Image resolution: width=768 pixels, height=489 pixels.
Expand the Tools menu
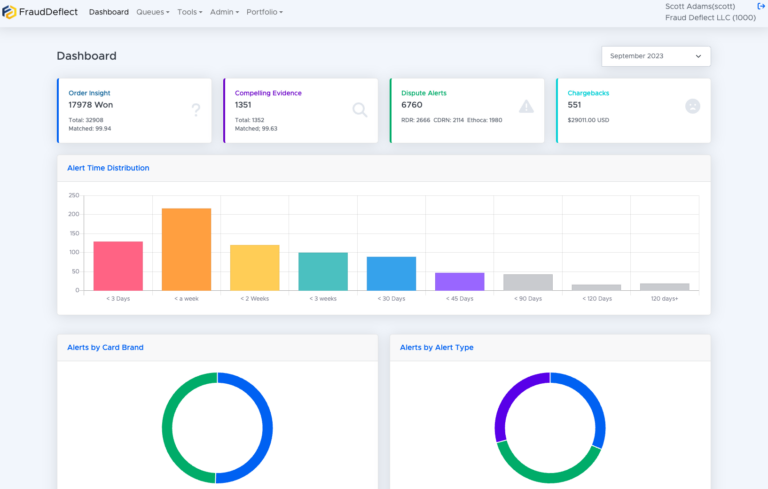coord(190,12)
